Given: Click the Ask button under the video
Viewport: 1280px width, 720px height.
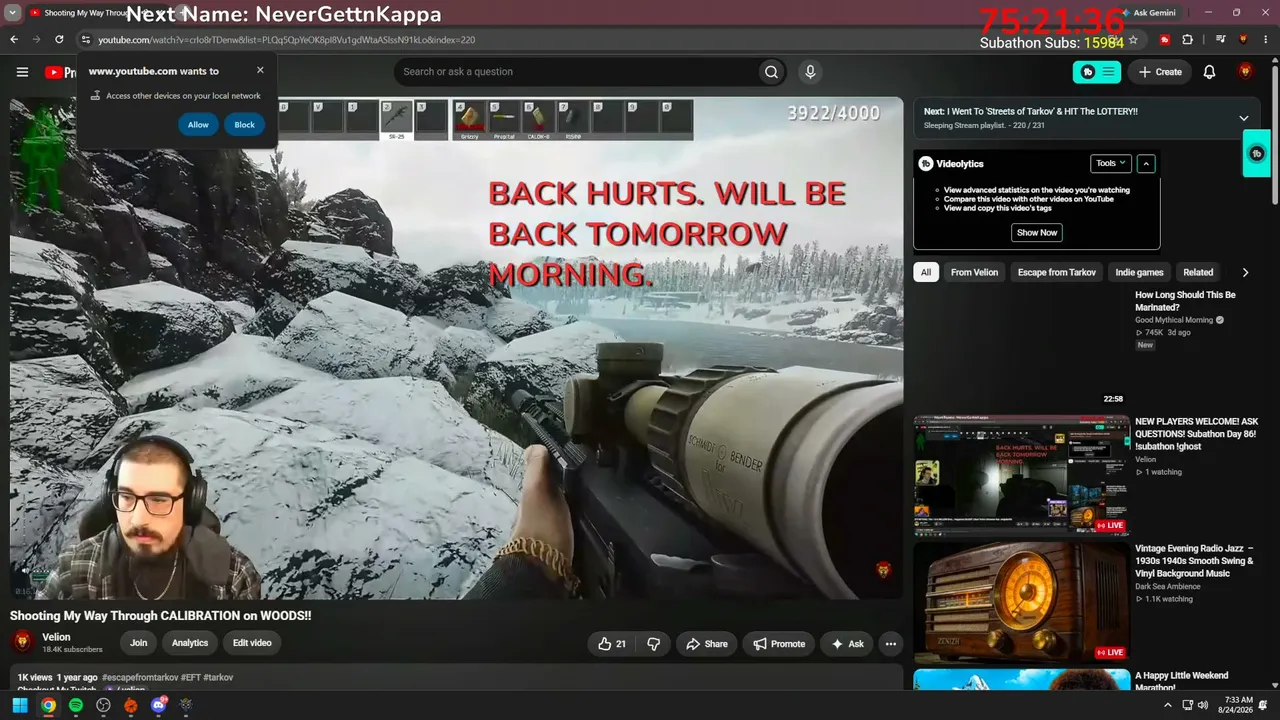Looking at the screenshot, I should coord(847,644).
